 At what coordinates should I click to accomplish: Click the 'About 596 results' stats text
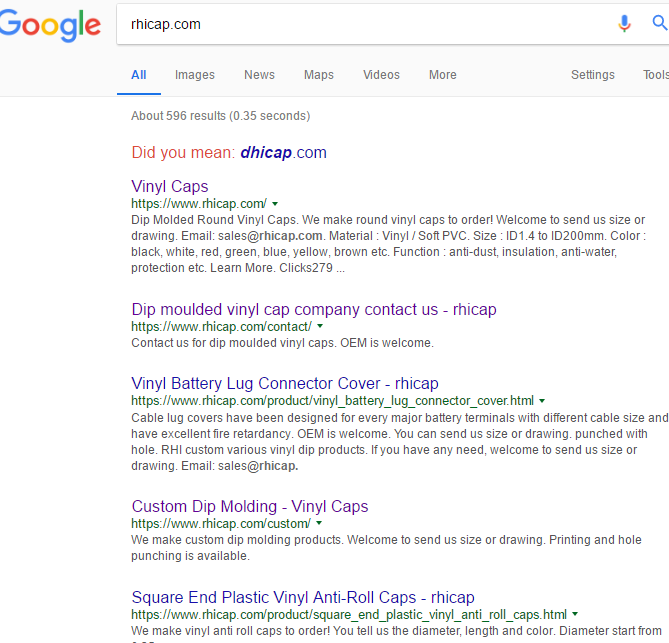(x=221, y=116)
